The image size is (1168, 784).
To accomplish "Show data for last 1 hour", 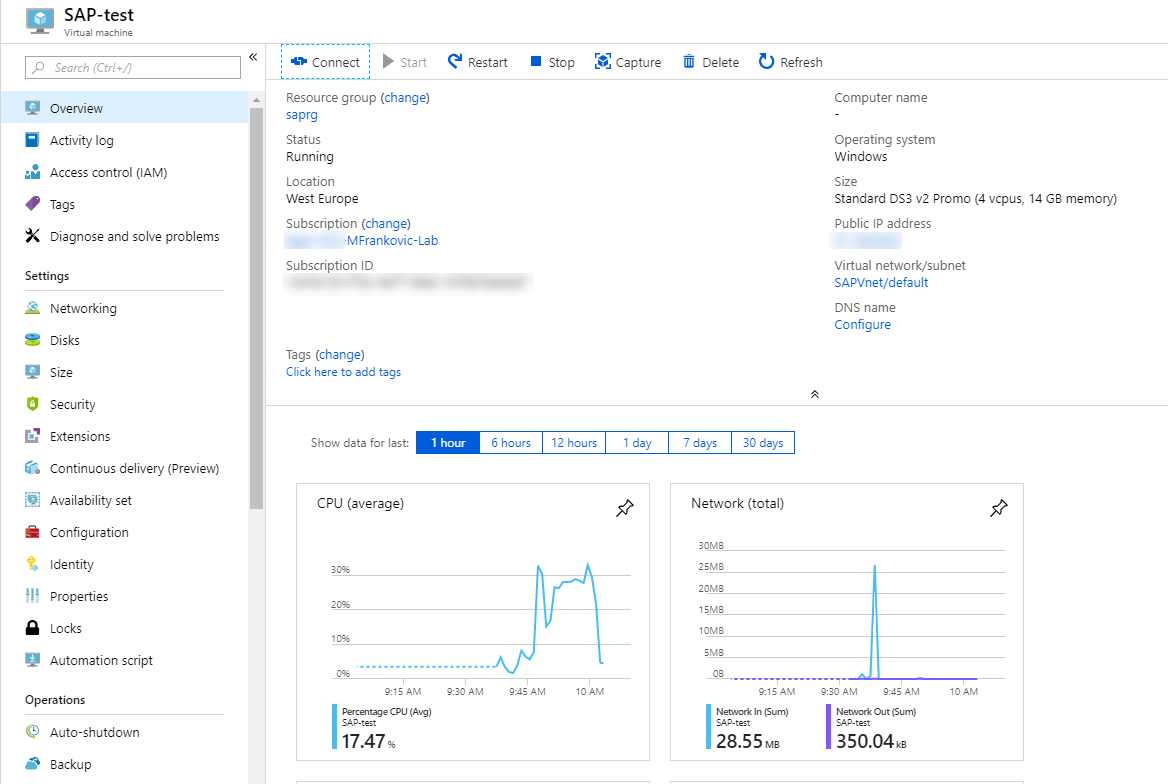I will (448, 443).
